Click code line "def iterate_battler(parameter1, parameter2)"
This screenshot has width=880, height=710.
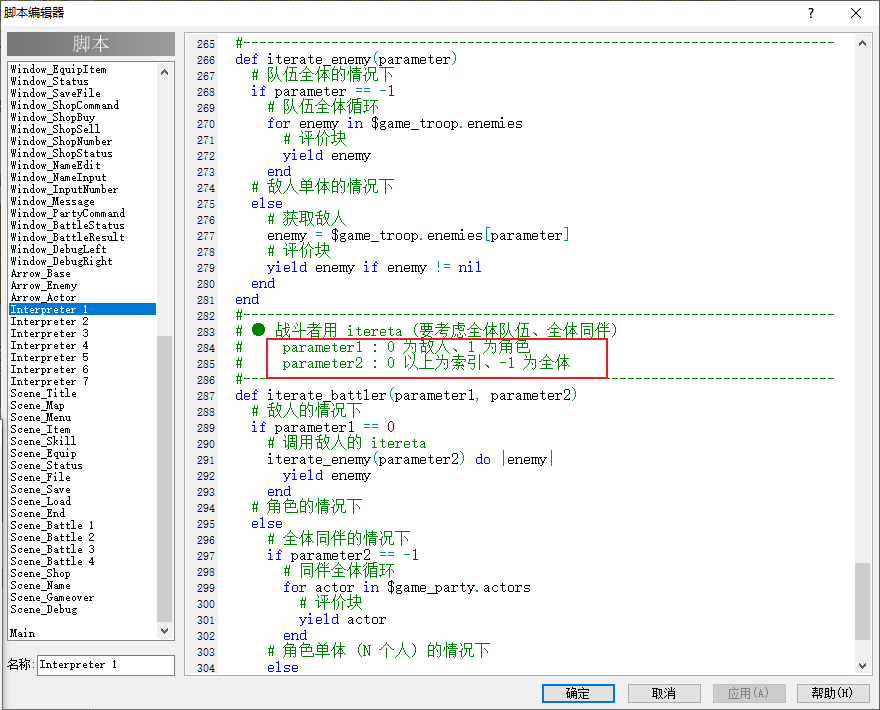406,396
